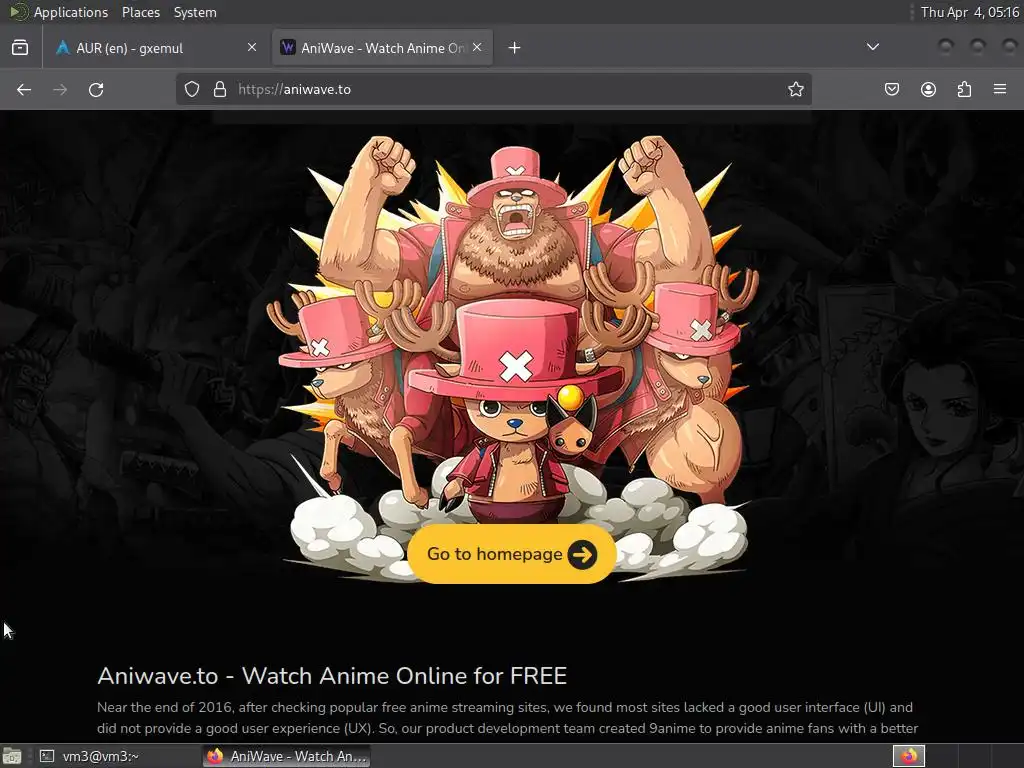The image size is (1024, 768).
Task: Open a new tab with plus button
Action: [x=515, y=48]
